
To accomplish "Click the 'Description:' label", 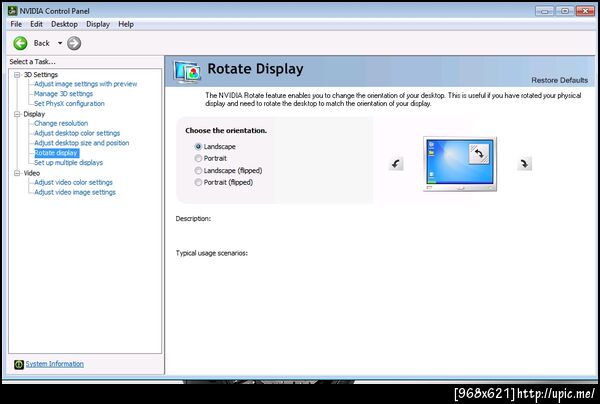I will point(193,219).
